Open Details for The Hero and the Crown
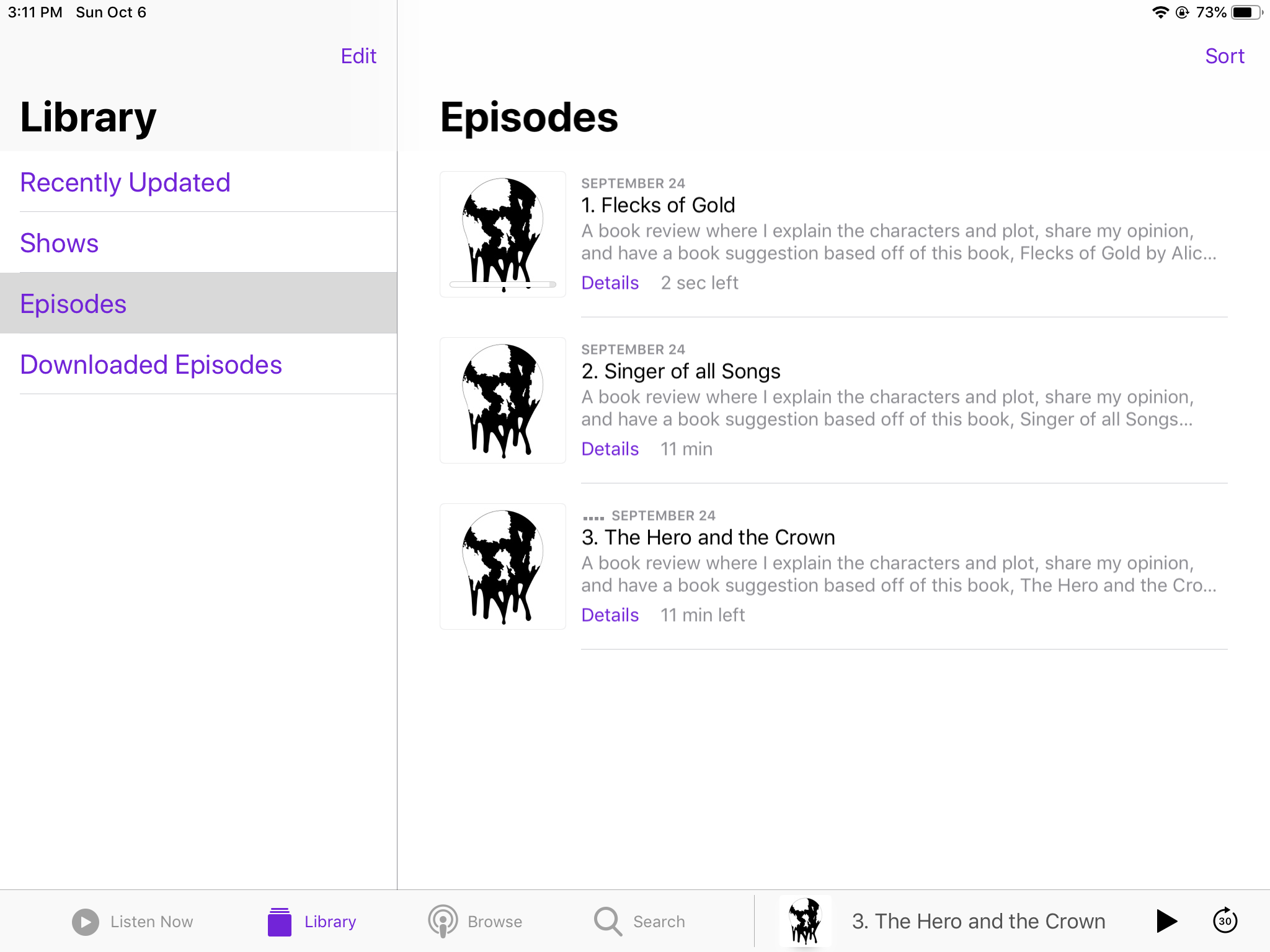Image resolution: width=1270 pixels, height=952 pixels. tap(610, 614)
